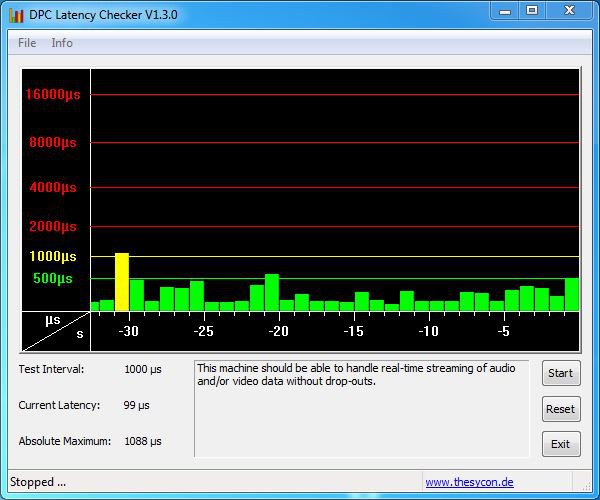Minimize the DPC Latency Checker window
The image size is (600, 500).
[503, 11]
